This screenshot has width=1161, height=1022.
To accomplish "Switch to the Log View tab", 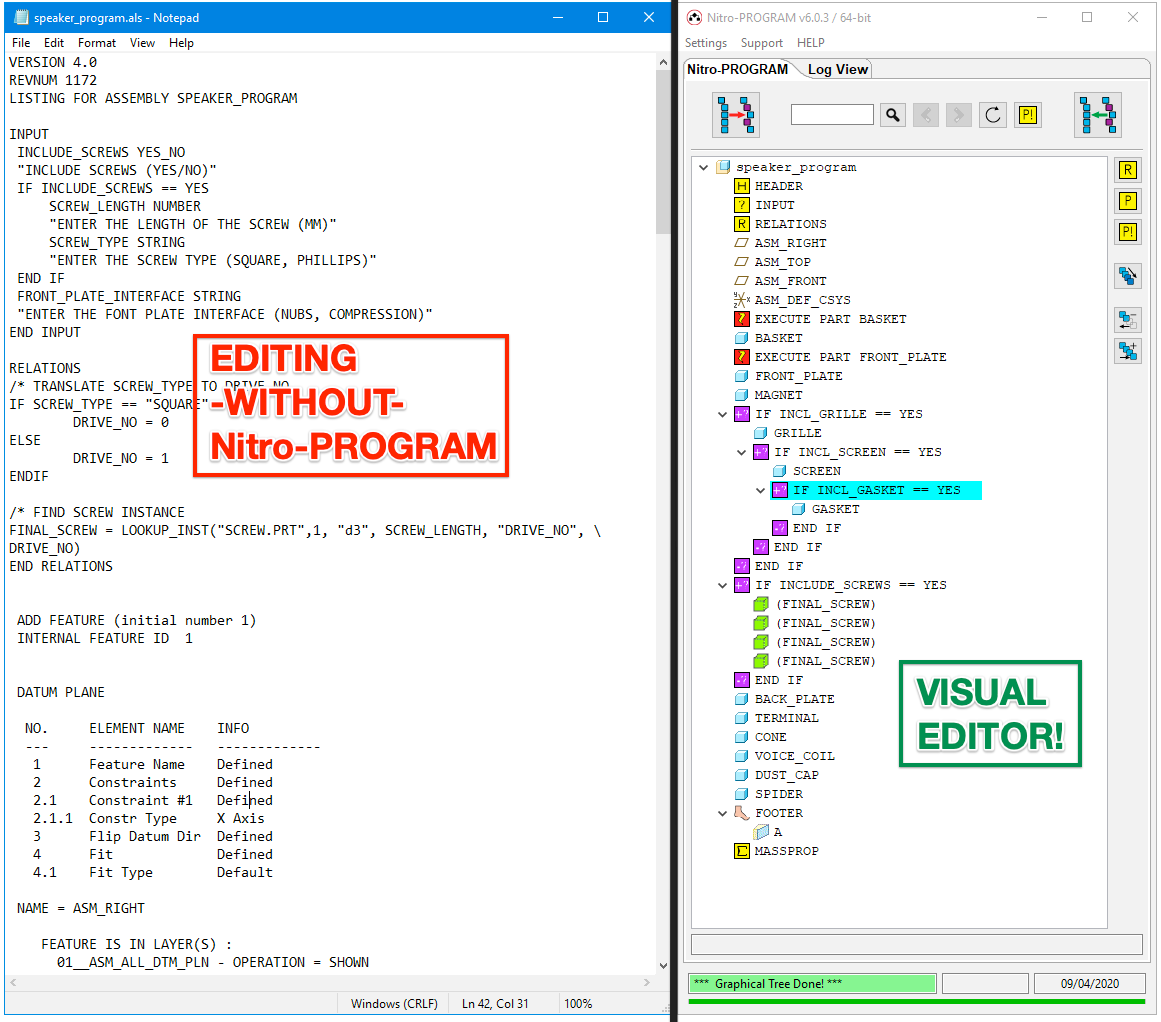I will coord(838,69).
